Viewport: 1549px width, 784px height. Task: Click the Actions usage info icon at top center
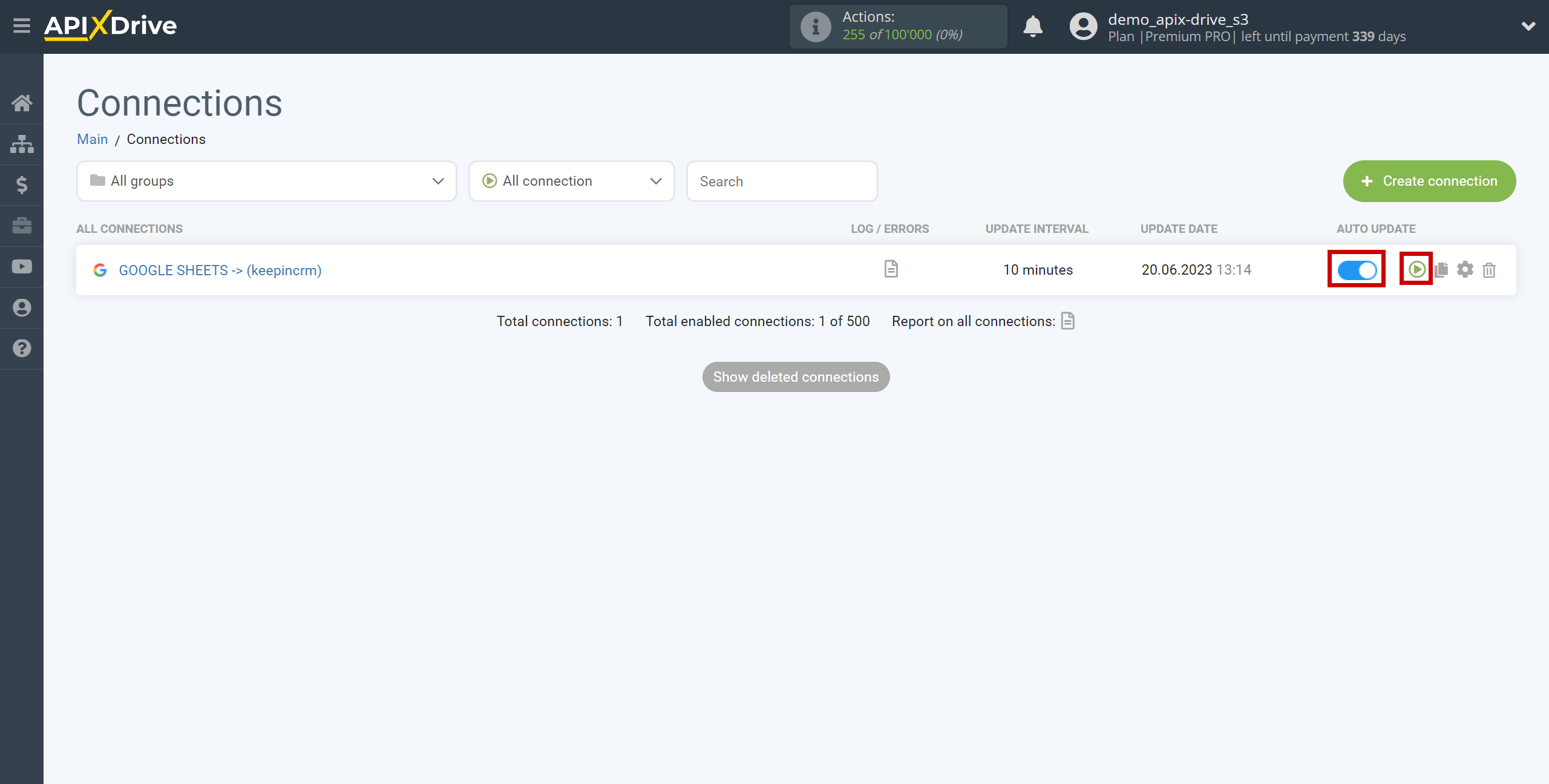tap(815, 27)
